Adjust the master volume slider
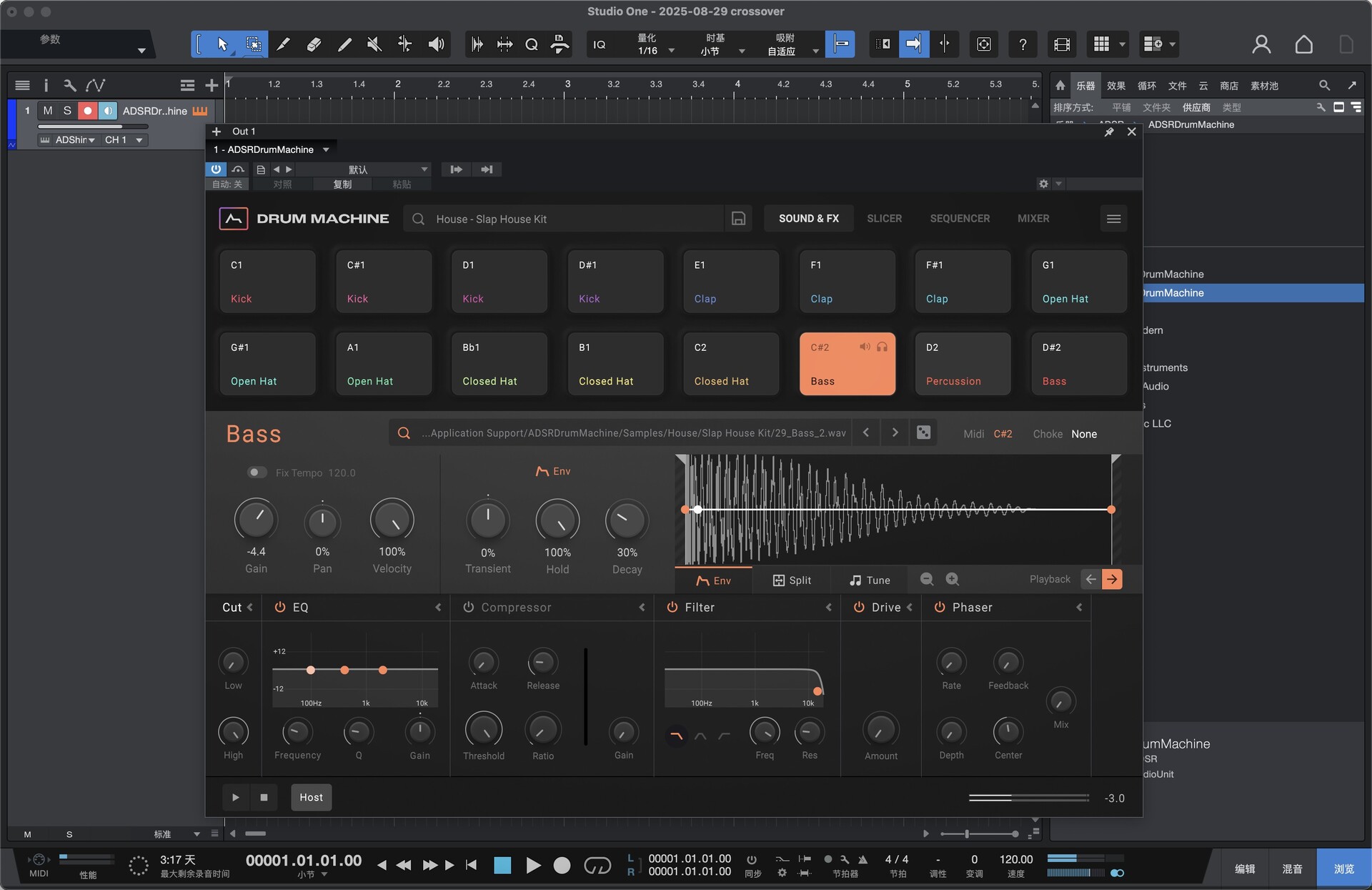The image size is (1372, 890). pyautogui.click(x=1029, y=797)
